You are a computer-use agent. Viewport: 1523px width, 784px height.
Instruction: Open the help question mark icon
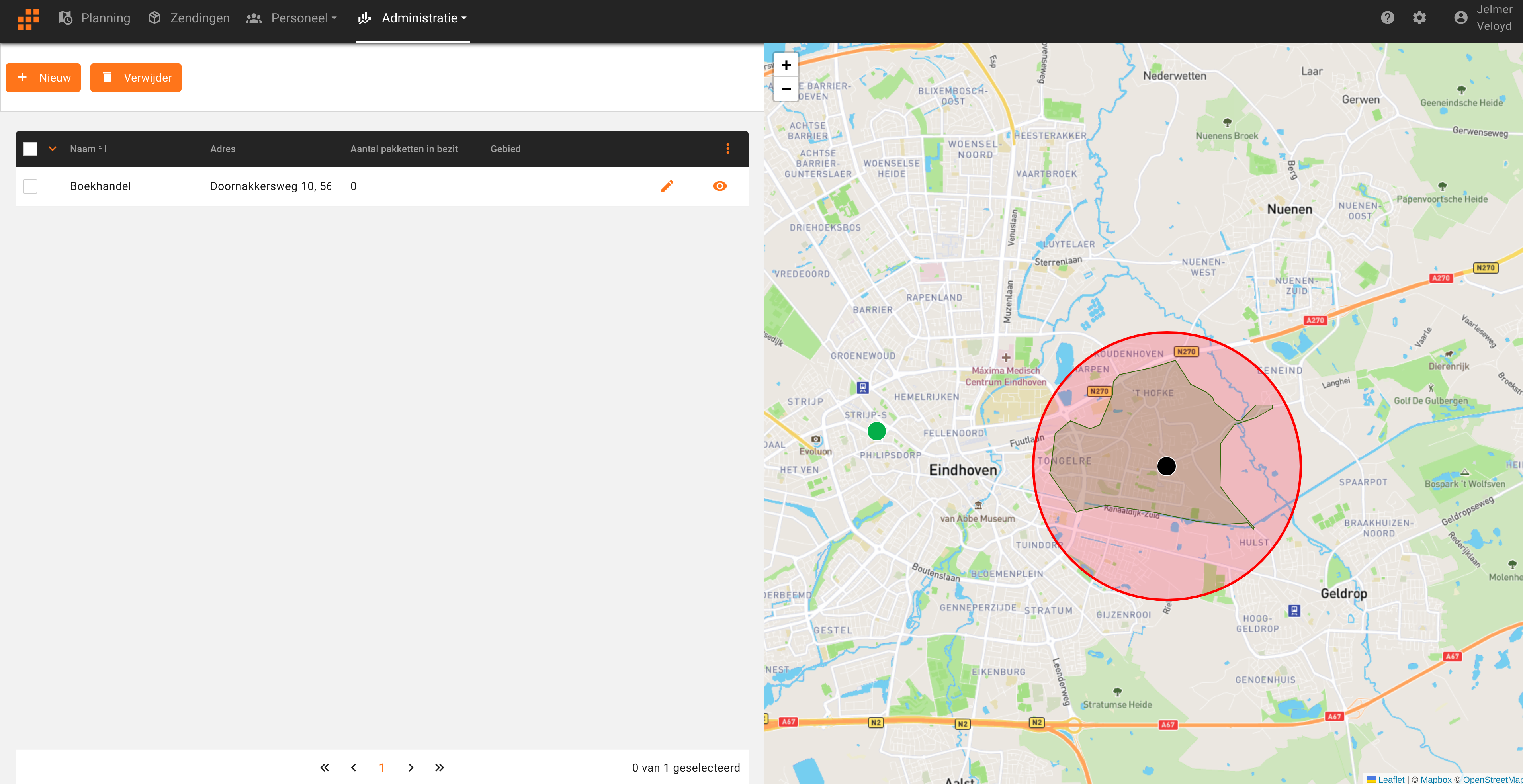point(1387,18)
